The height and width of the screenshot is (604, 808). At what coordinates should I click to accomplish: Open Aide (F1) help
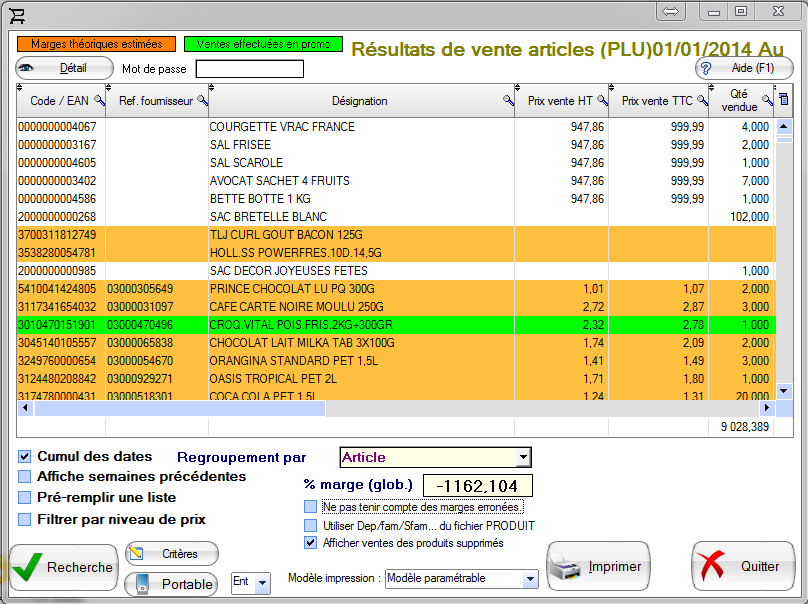point(744,68)
